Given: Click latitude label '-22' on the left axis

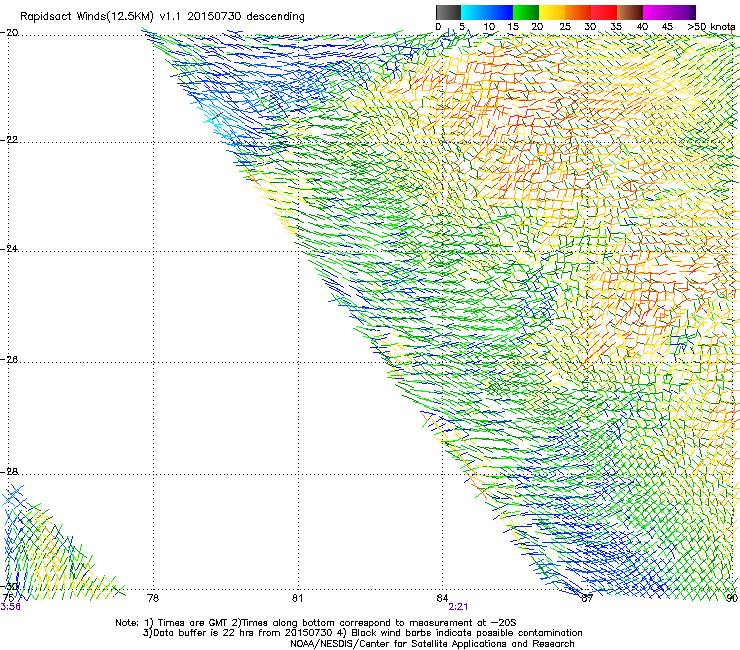Looking at the screenshot, I should click(9, 140).
